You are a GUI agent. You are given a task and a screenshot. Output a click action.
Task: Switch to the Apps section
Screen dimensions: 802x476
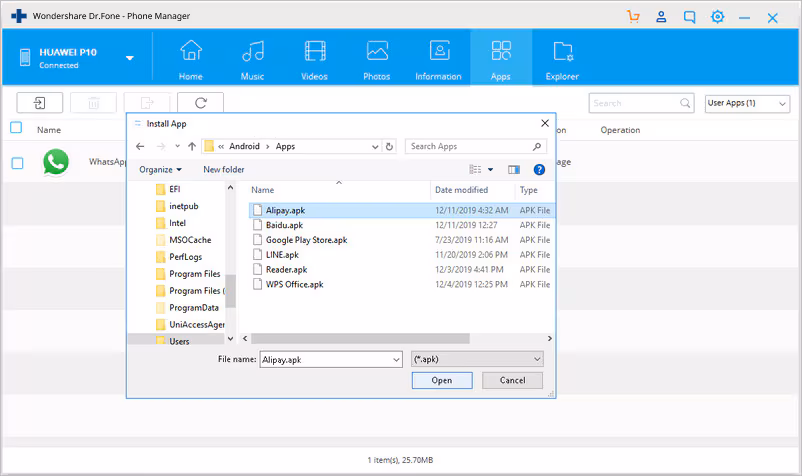tap(501, 57)
